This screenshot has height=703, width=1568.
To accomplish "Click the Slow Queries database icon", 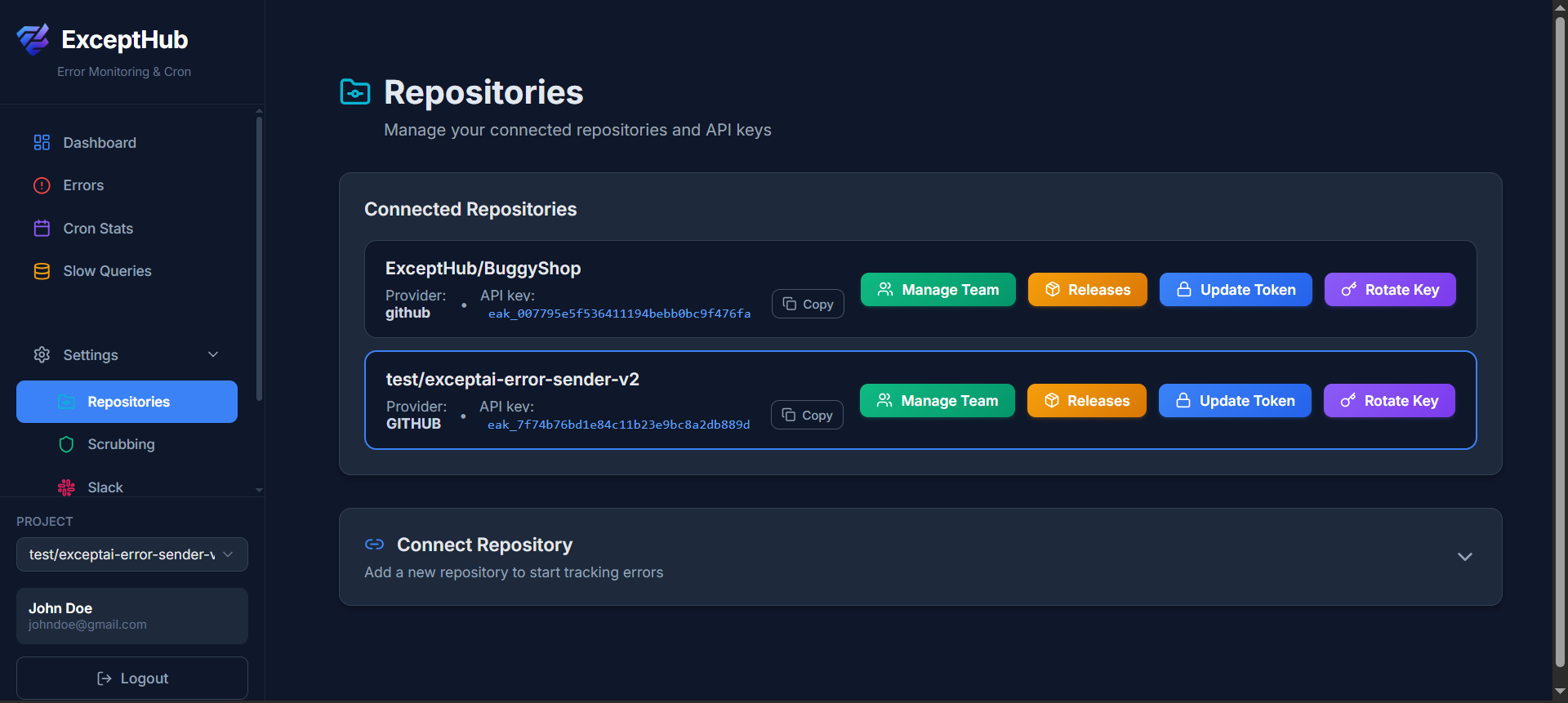I will tap(42, 271).
